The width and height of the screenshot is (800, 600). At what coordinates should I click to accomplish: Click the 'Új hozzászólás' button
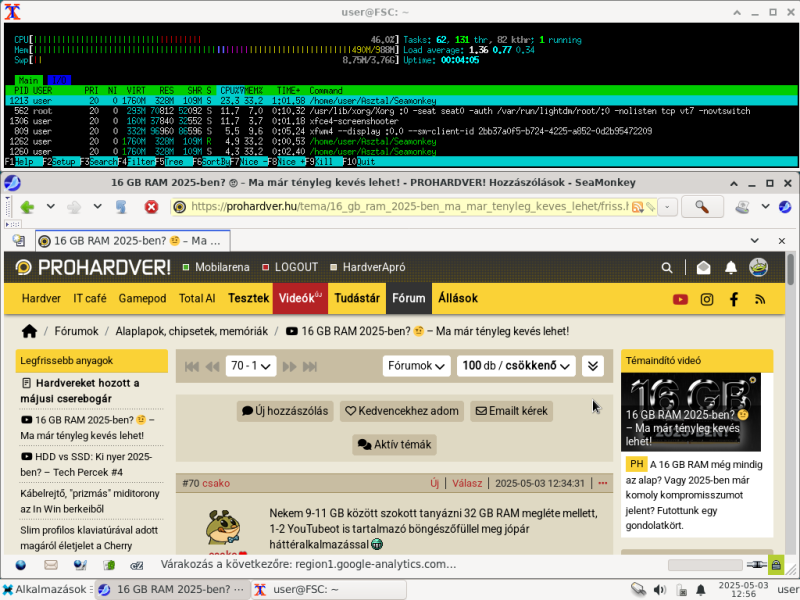point(285,411)
